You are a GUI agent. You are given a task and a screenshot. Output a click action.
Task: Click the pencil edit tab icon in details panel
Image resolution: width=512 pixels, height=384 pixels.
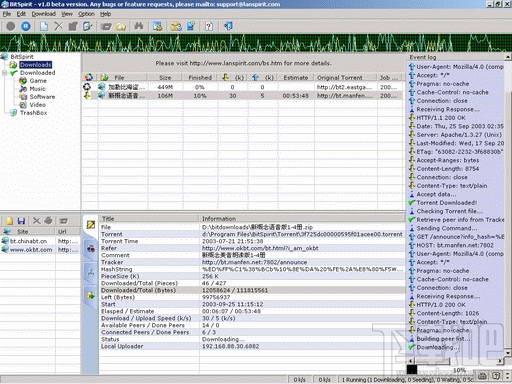pyautogui.click(x=91, y=225)
